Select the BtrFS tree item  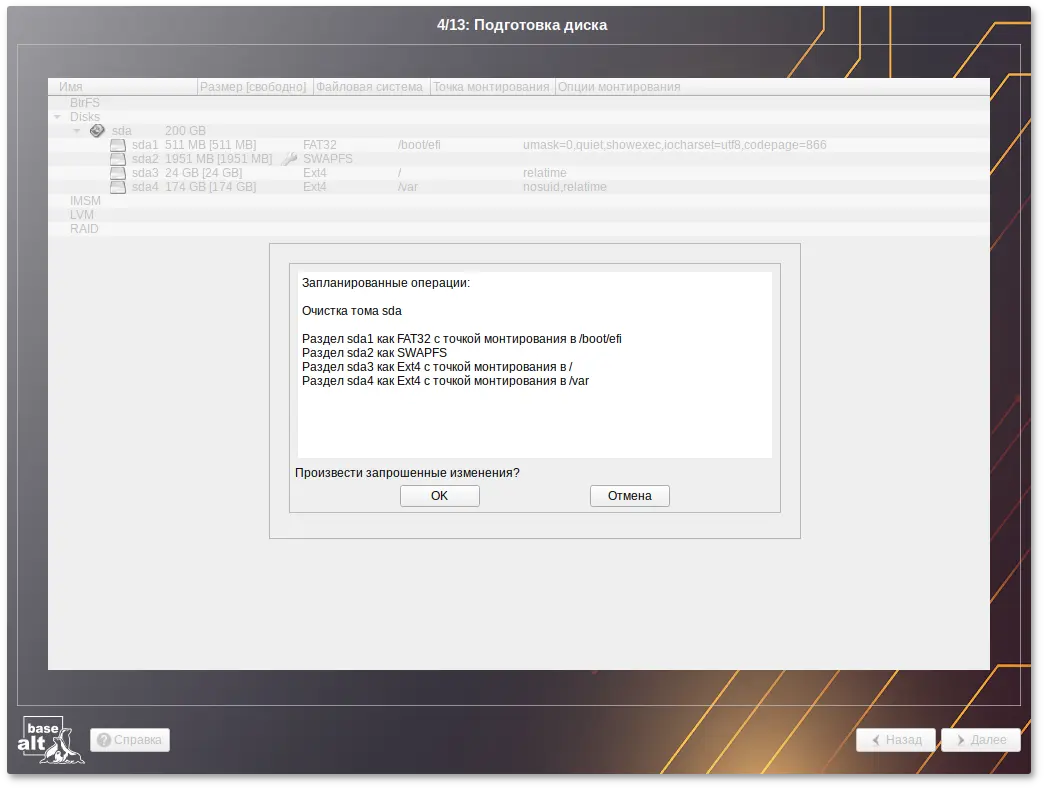85,103
